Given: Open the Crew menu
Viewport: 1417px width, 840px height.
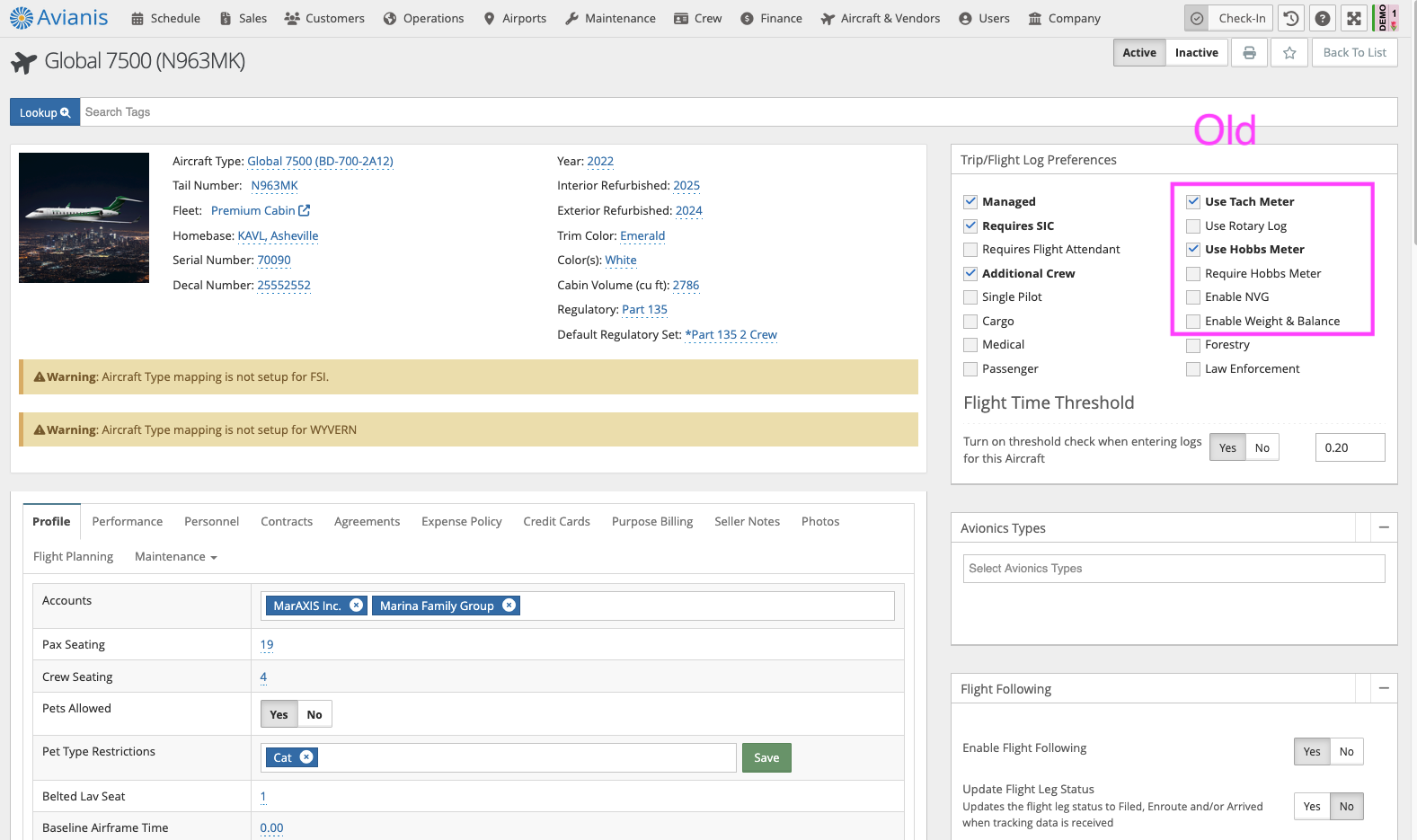Looking at the screenshot, I should click(x=698, y=19).
